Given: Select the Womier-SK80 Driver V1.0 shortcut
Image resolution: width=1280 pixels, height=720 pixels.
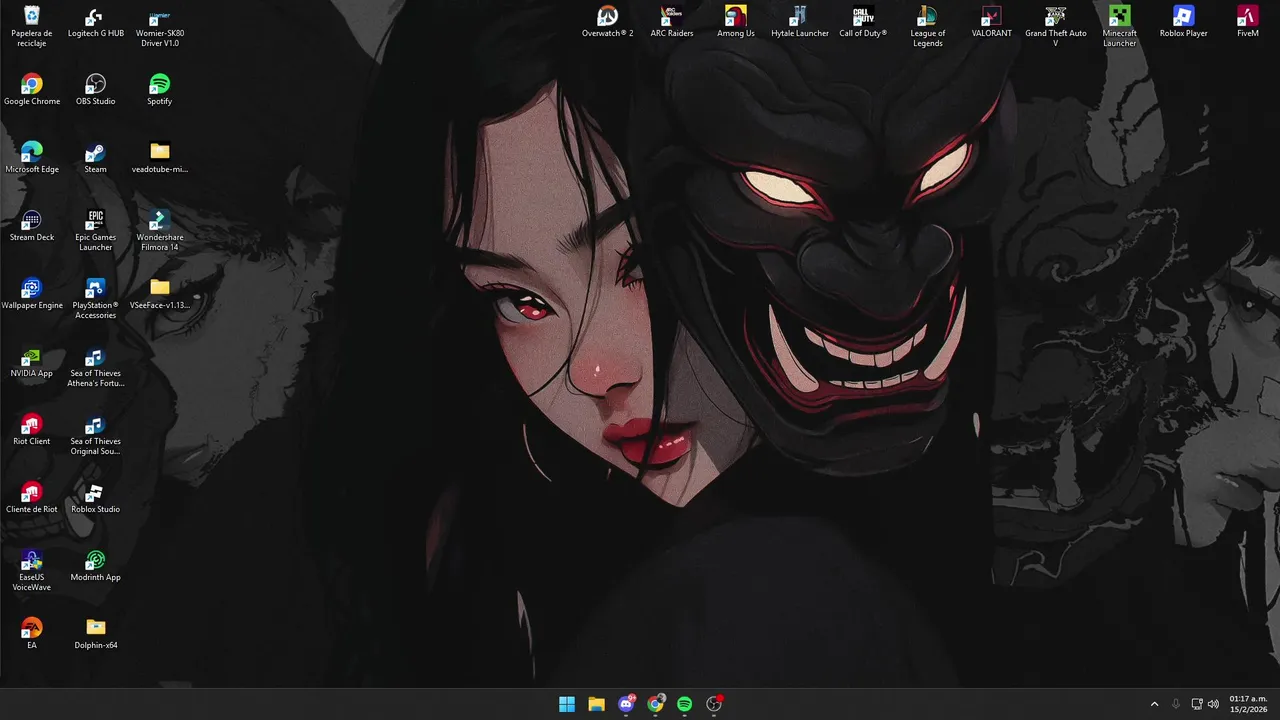Looking at the screenshot, I should pyautogui.click(x=160, y=26).
